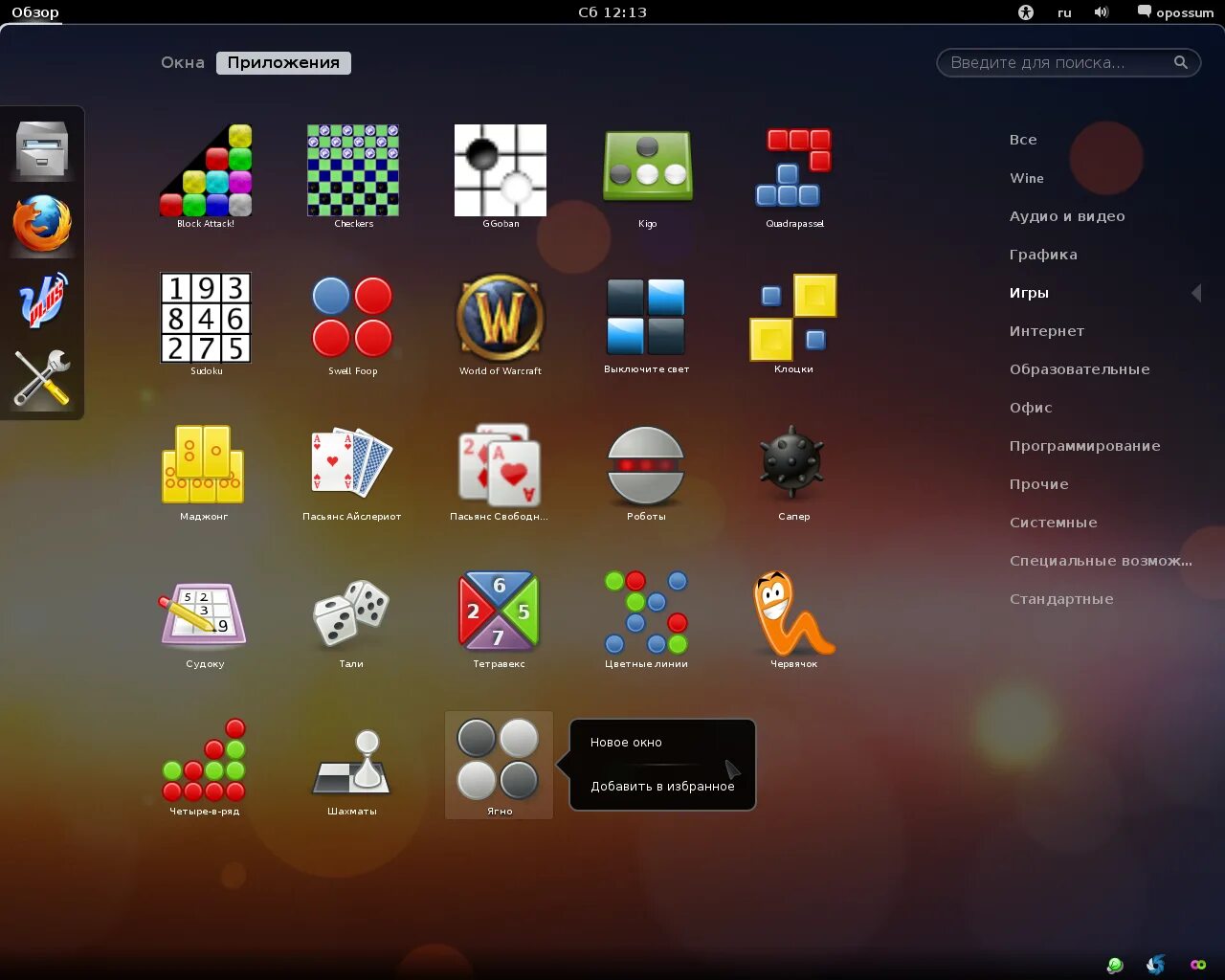Show all apps via "Все" category
The width and height of the screenshot is (1225, 980).
[1023, 139]
